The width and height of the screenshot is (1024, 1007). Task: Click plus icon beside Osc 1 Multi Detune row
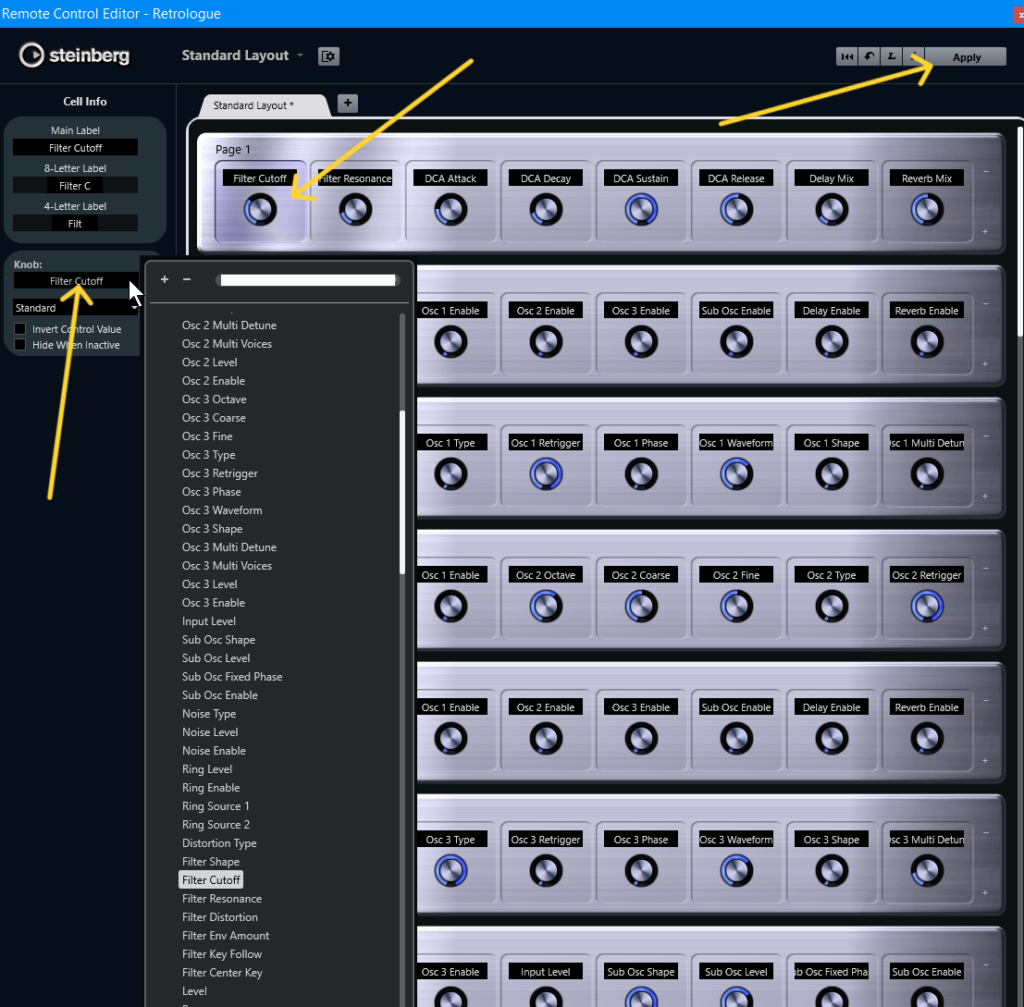coord(985,496)
